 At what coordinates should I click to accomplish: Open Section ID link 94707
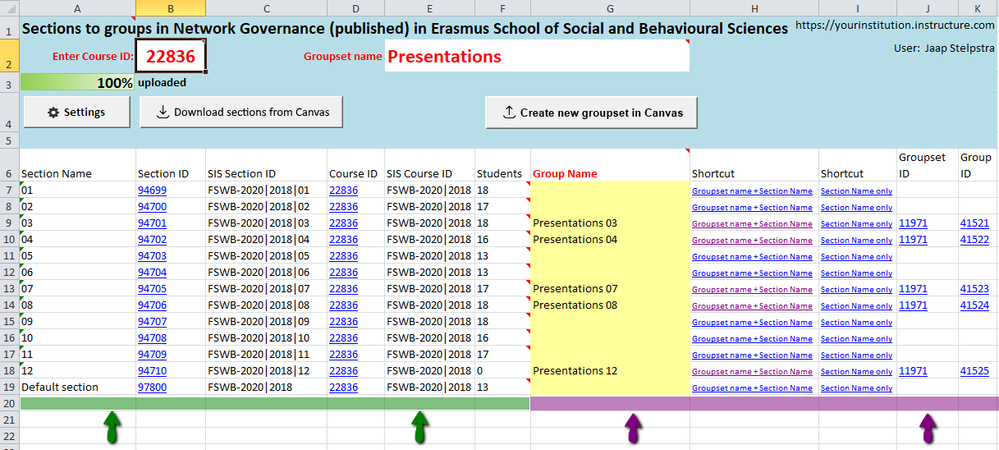click(152, 321)
